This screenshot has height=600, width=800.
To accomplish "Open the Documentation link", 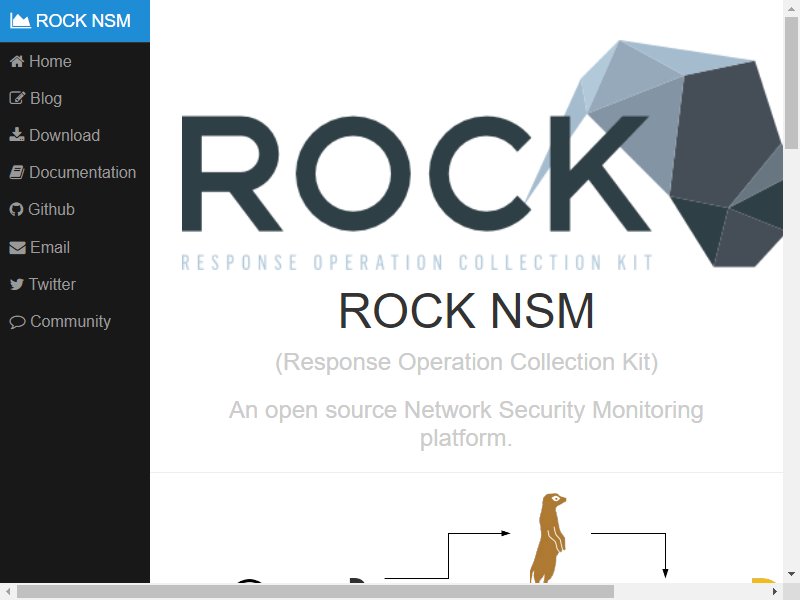I will point(74,172).
